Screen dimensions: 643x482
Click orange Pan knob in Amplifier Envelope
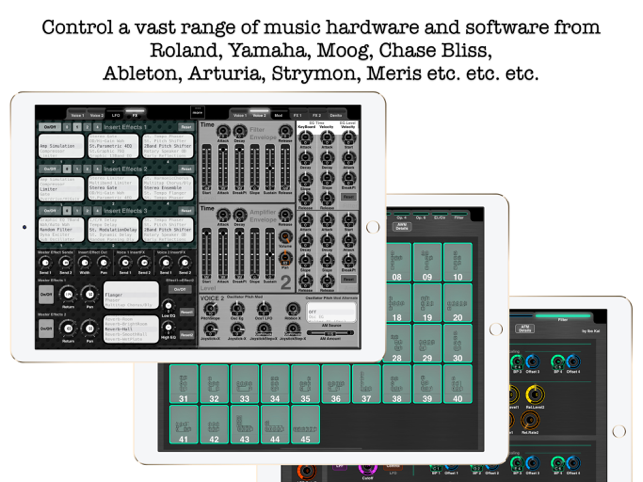point(285,258)
